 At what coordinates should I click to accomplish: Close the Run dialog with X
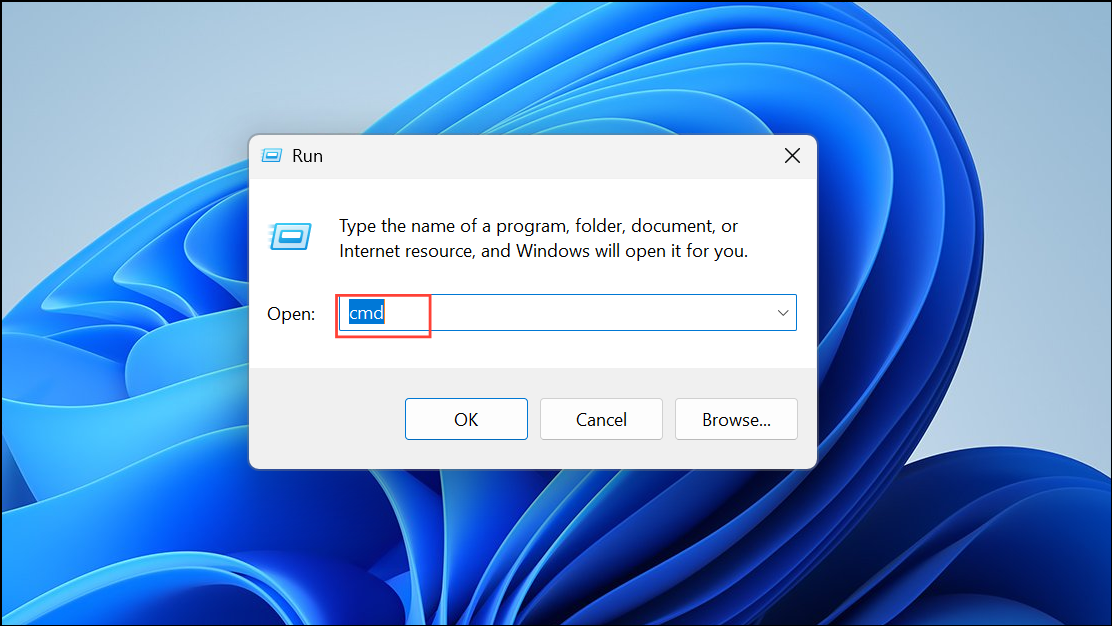tap(792, 156)
